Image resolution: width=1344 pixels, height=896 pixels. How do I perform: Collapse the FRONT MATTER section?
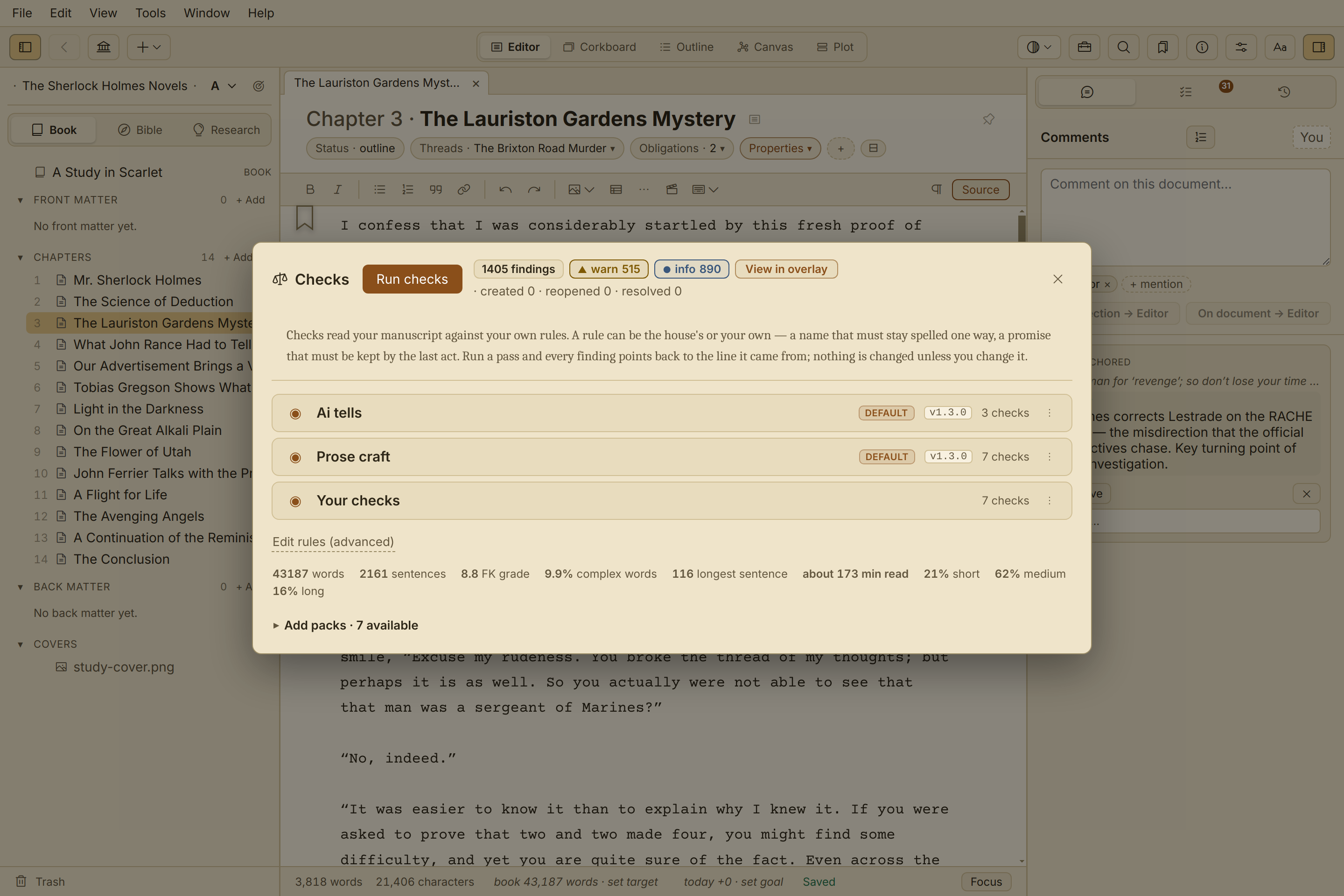pyautogui.click(x=21, y=200)
